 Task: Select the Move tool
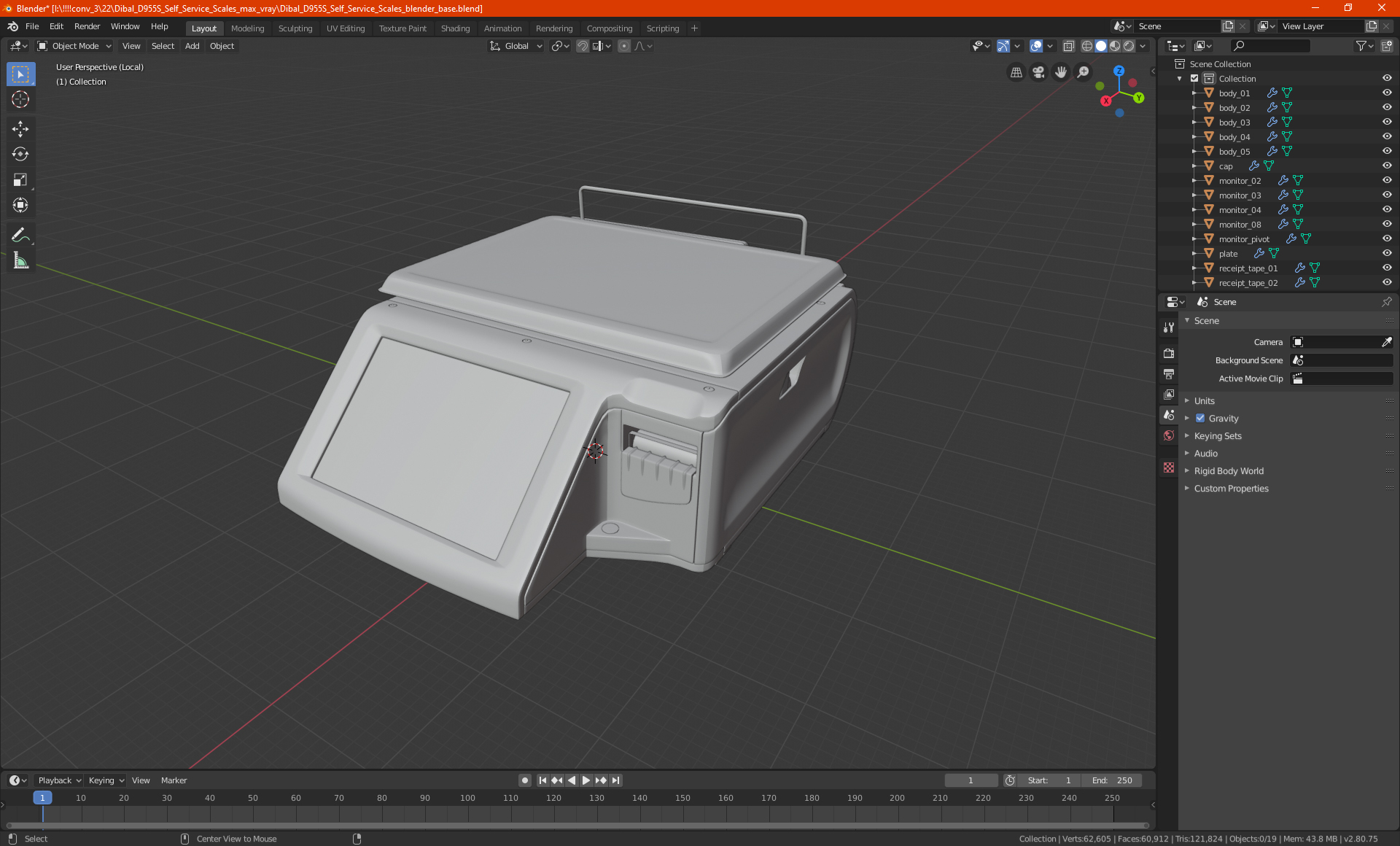pyautogui.click(x=20, y=129)
